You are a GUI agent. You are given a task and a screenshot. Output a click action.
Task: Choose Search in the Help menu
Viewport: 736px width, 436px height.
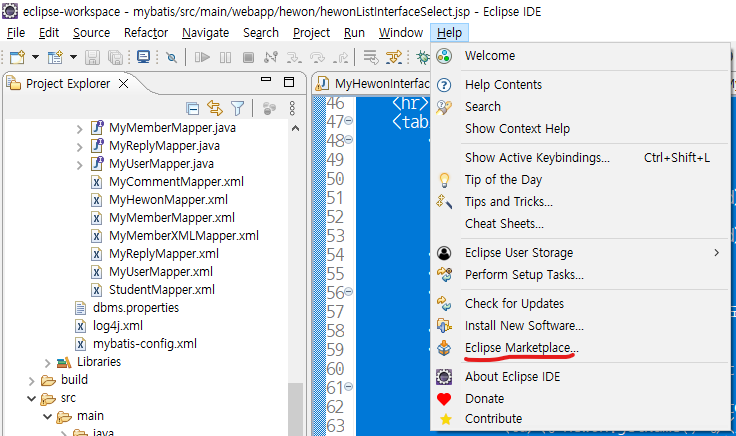tap(580, 107)
